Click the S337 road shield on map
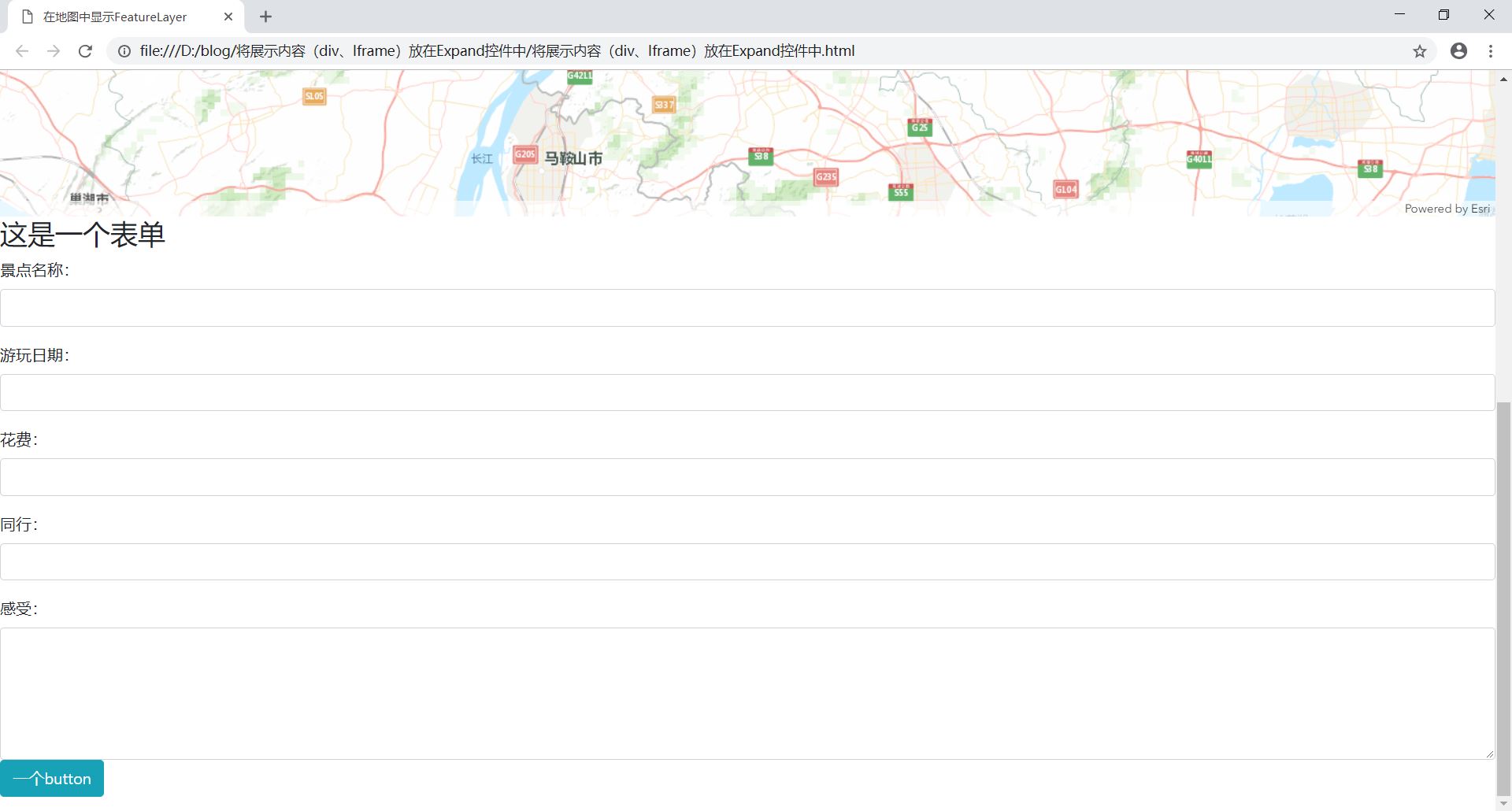Screen dimensions: 1512x811 (x=664, y=105)
